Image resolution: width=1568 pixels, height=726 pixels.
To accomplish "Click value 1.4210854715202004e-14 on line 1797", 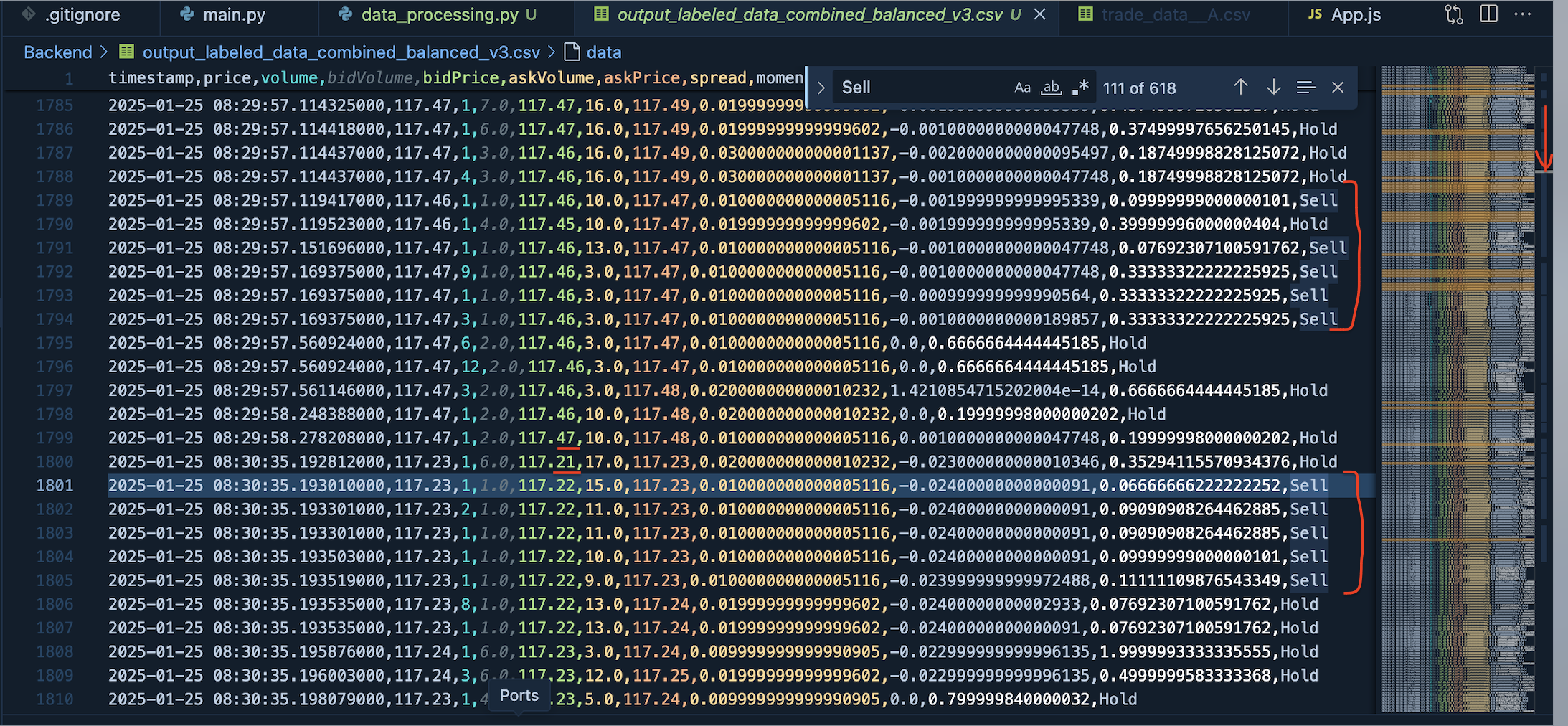I will coord(994,390).
